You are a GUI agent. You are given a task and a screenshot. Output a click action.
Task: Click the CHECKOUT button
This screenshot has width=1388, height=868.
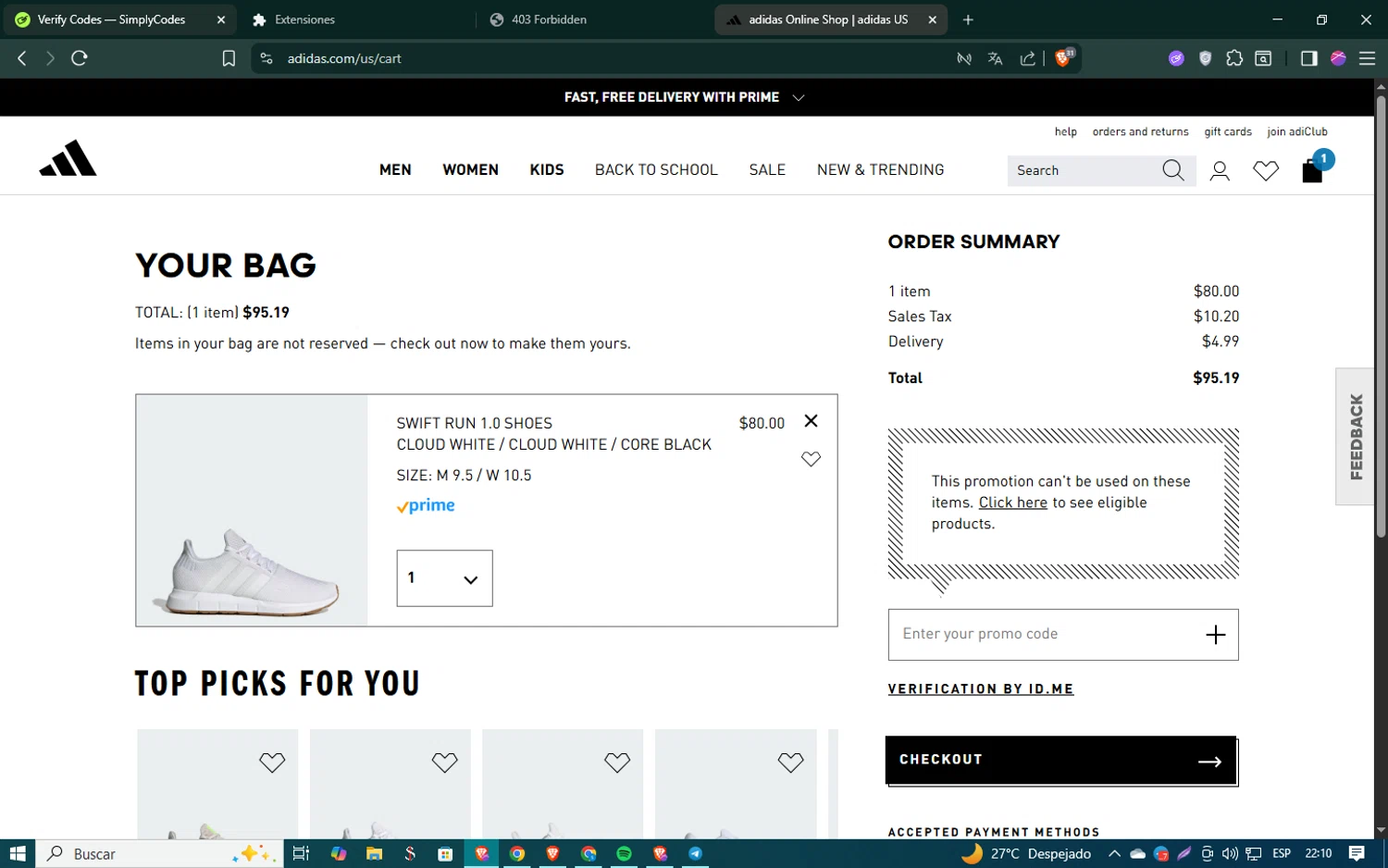pos(1060,761)
